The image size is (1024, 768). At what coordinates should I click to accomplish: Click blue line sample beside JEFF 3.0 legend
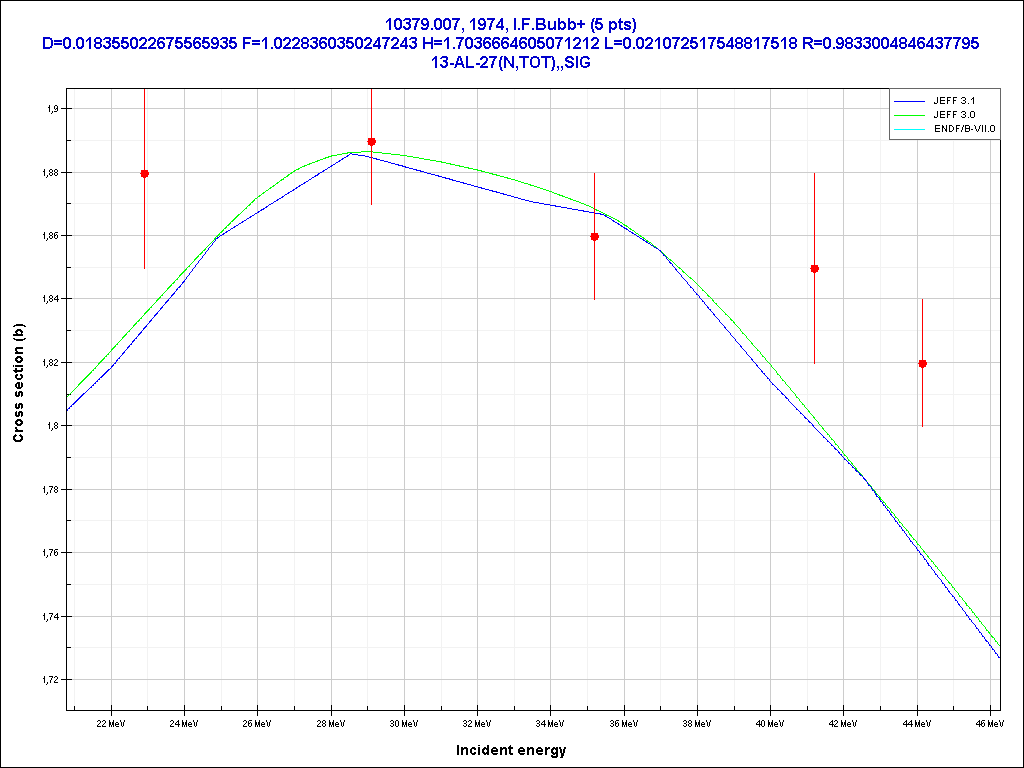[x=910, y=115]
